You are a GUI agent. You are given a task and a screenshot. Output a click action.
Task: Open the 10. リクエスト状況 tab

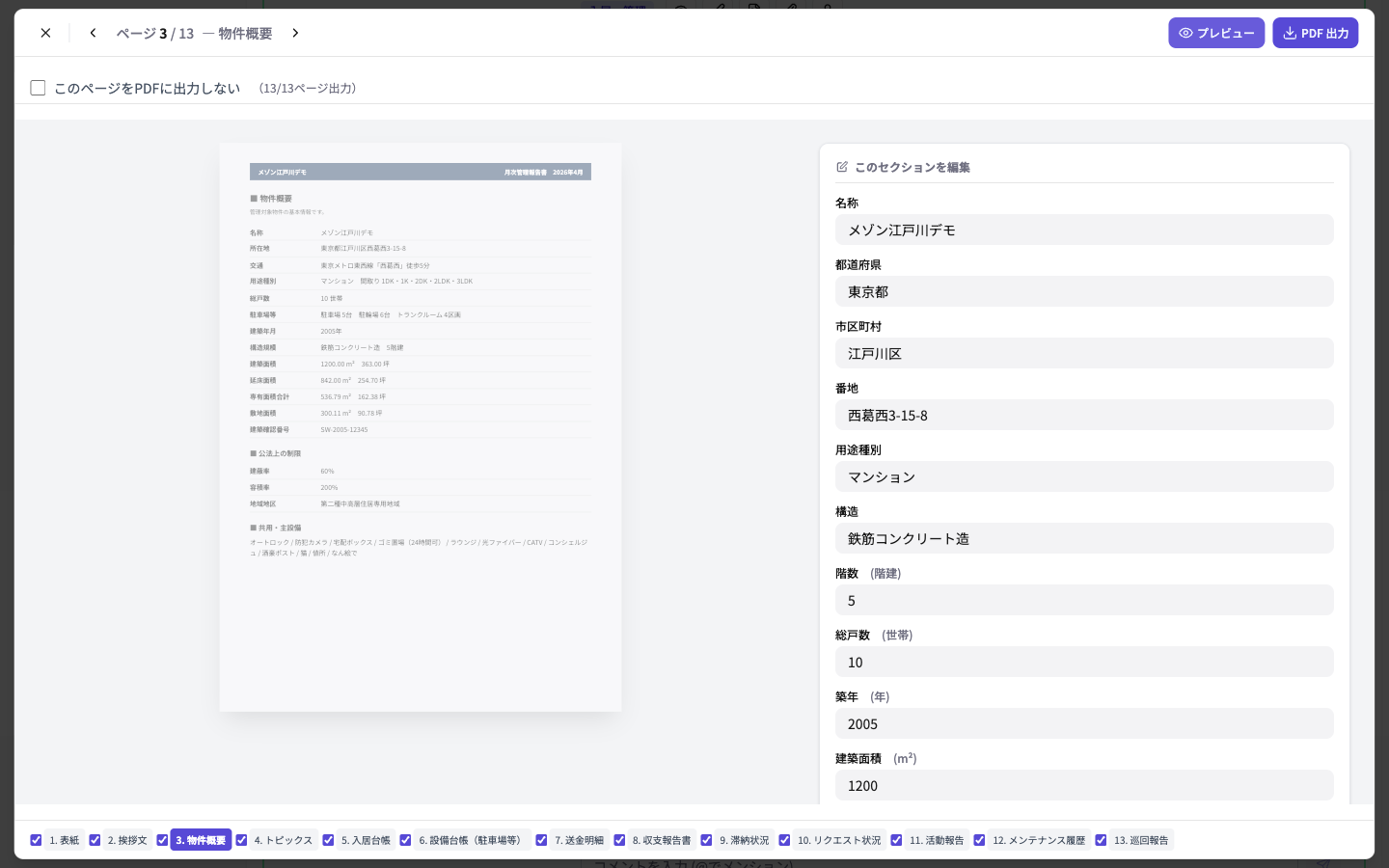pos(839,840)
